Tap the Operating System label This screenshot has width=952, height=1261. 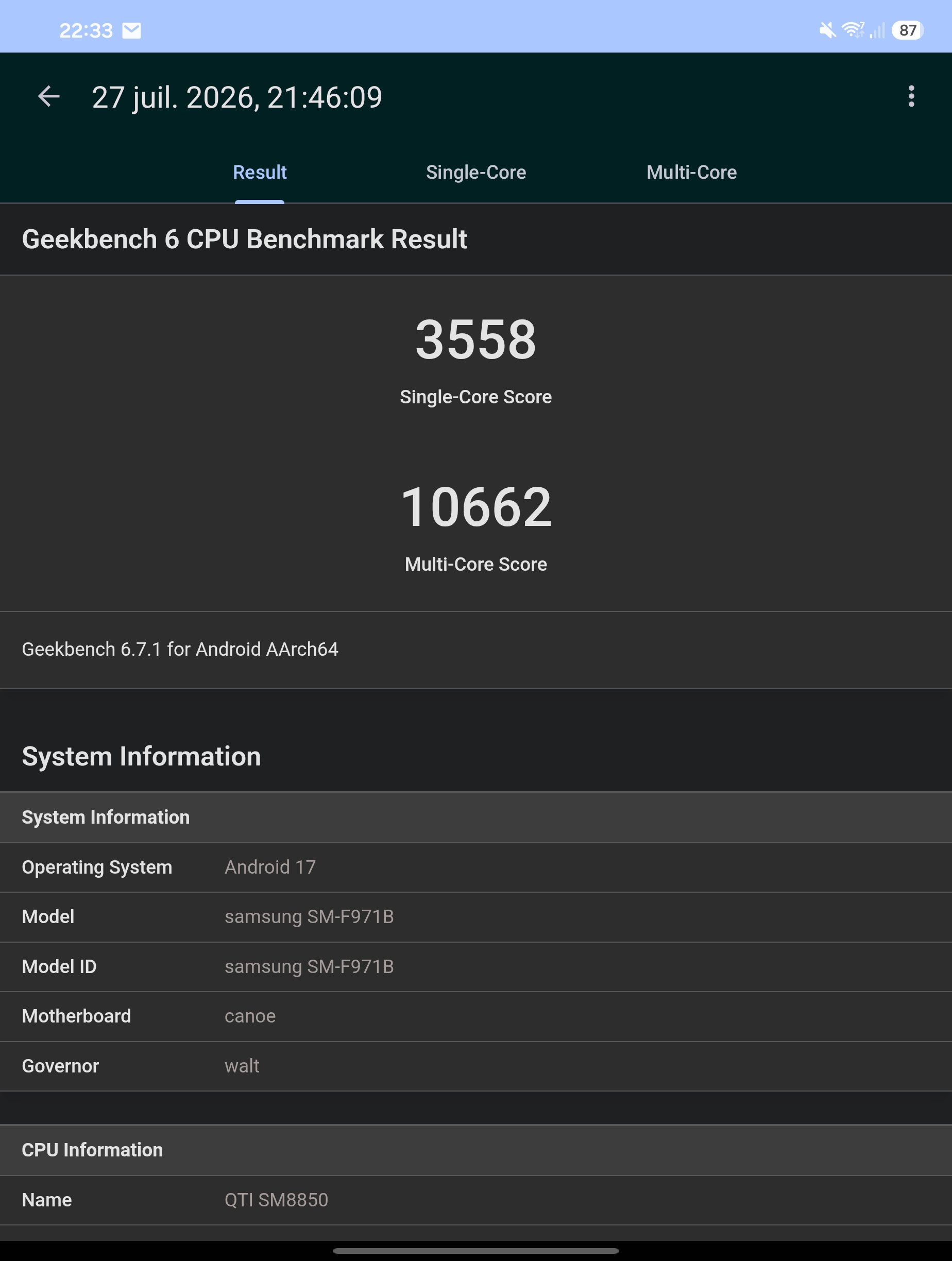(x=97, y=867)
